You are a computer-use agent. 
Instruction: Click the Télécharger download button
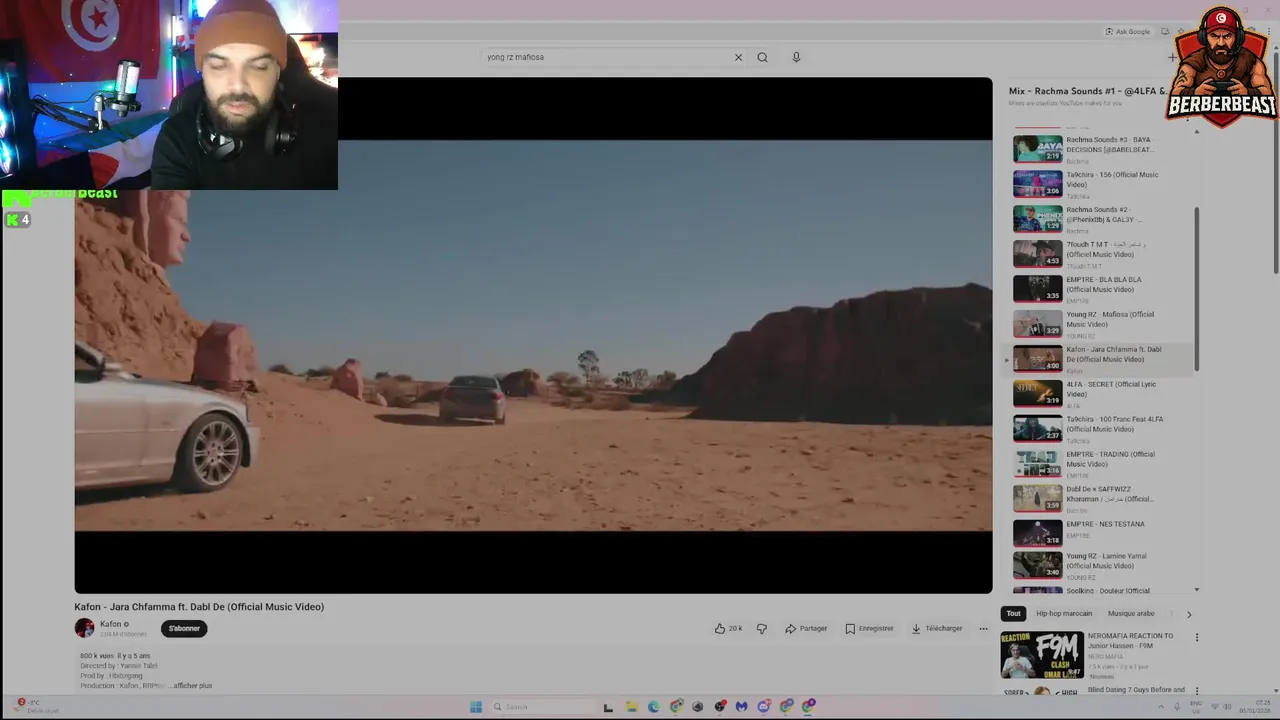coord(937,629)
